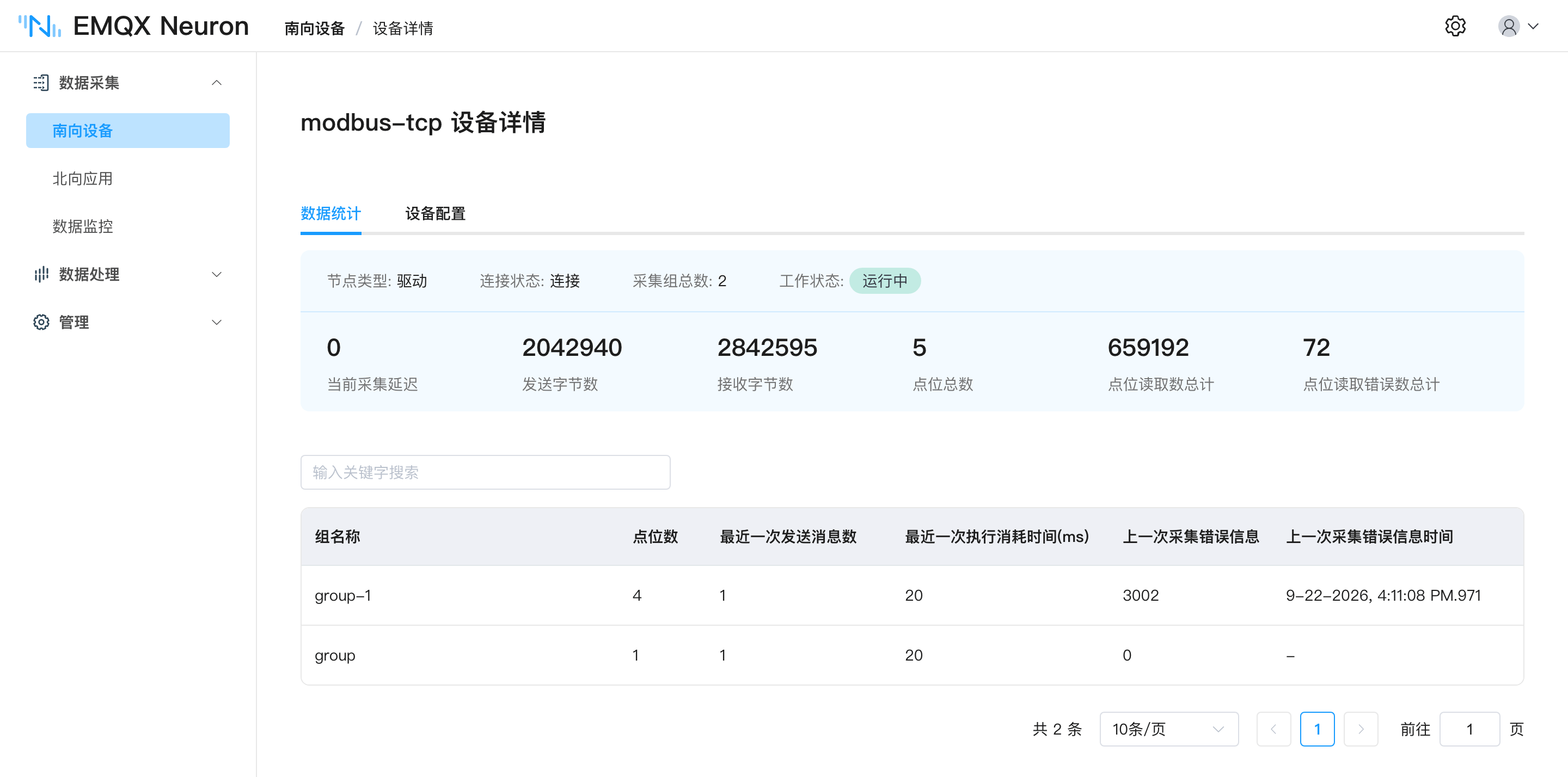Select 南向设备 in the sidebar
This screenshot has height=777, width=1568.
click(x=128, y=130)
